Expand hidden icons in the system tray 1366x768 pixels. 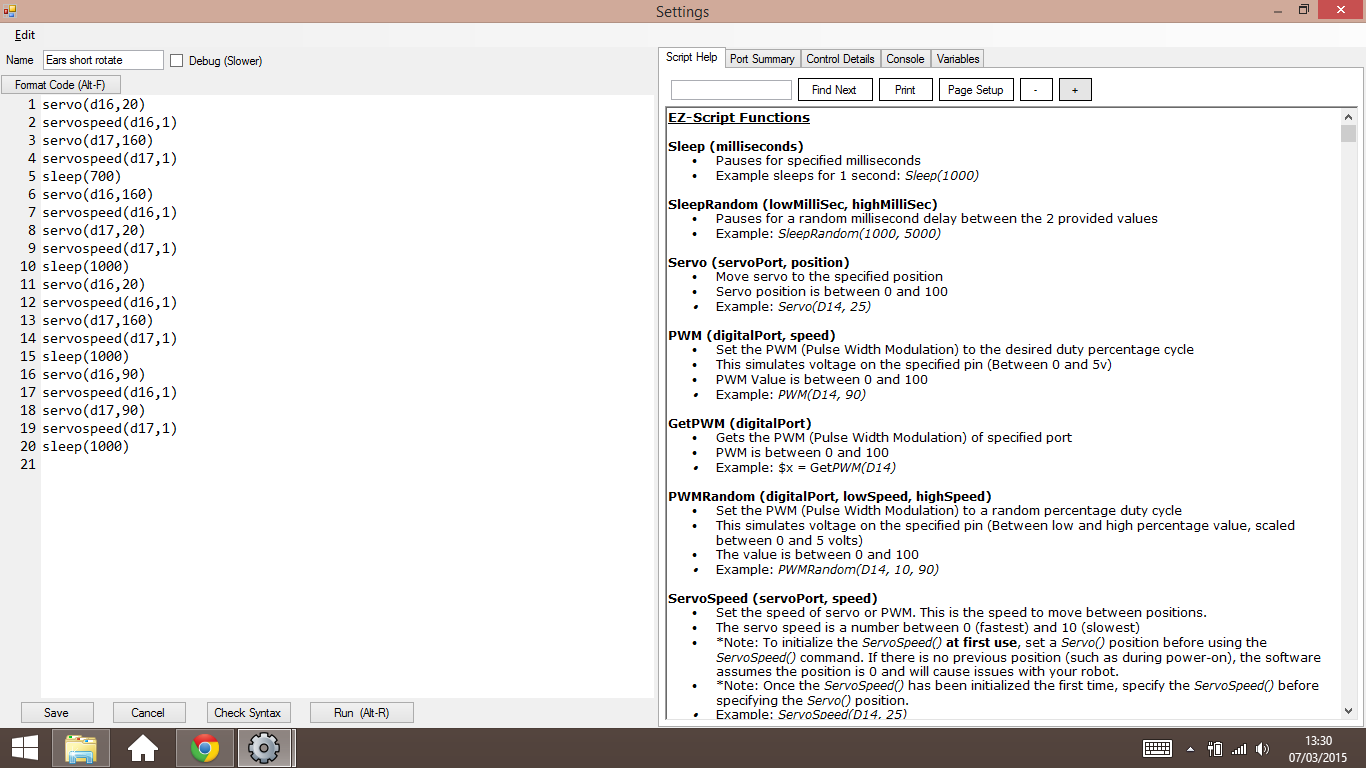1190,747
